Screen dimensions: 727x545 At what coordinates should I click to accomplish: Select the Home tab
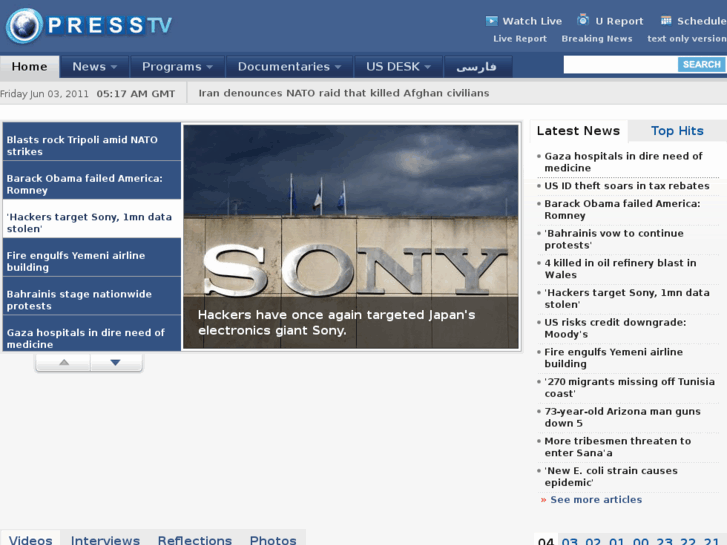point(30,67)
